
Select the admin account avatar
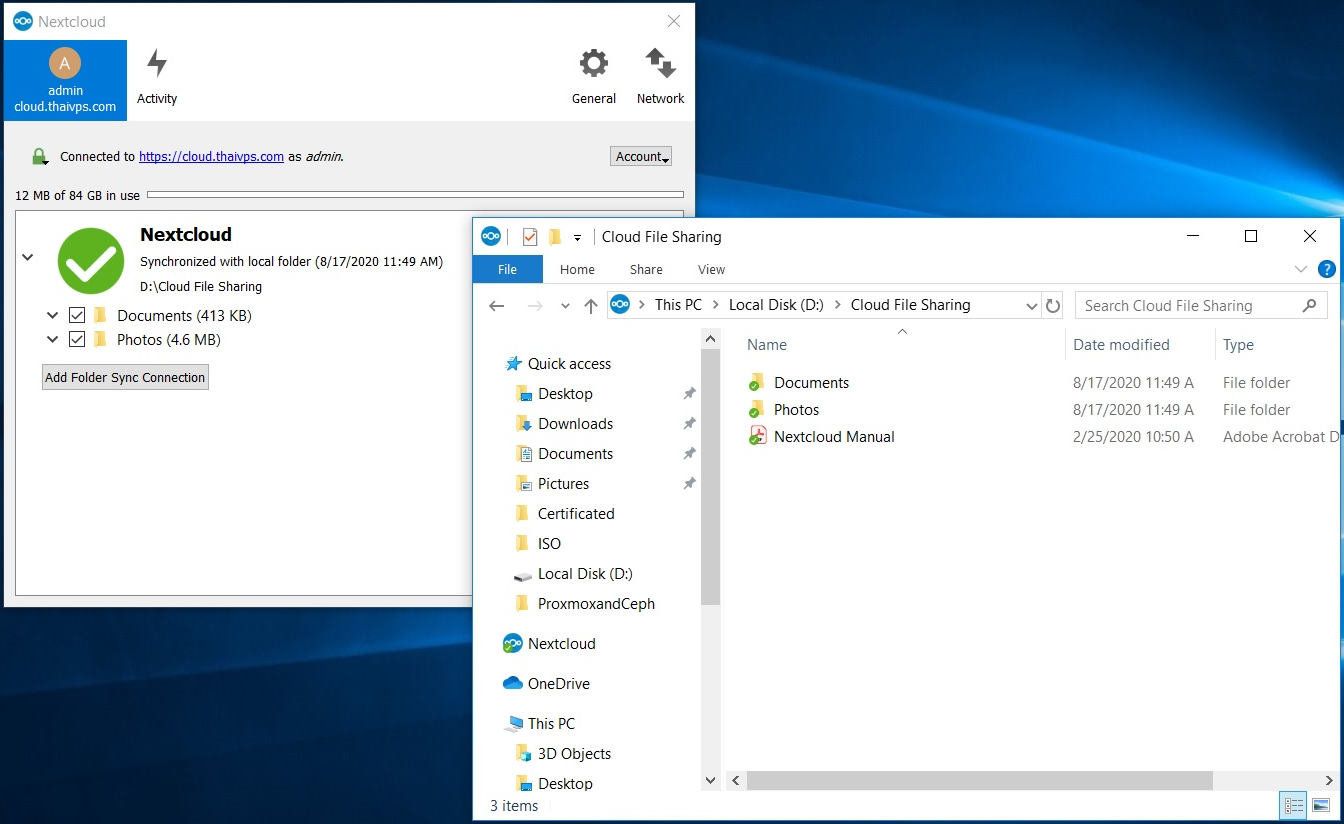(65, 64)
